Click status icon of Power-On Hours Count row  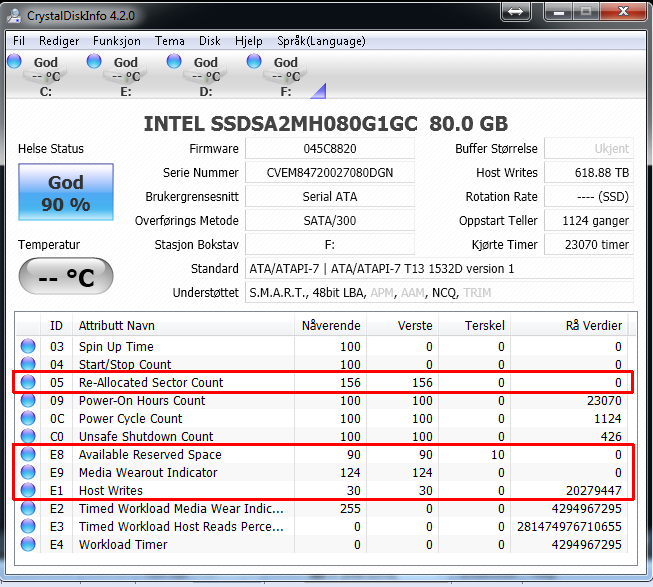tap(28, 400)
